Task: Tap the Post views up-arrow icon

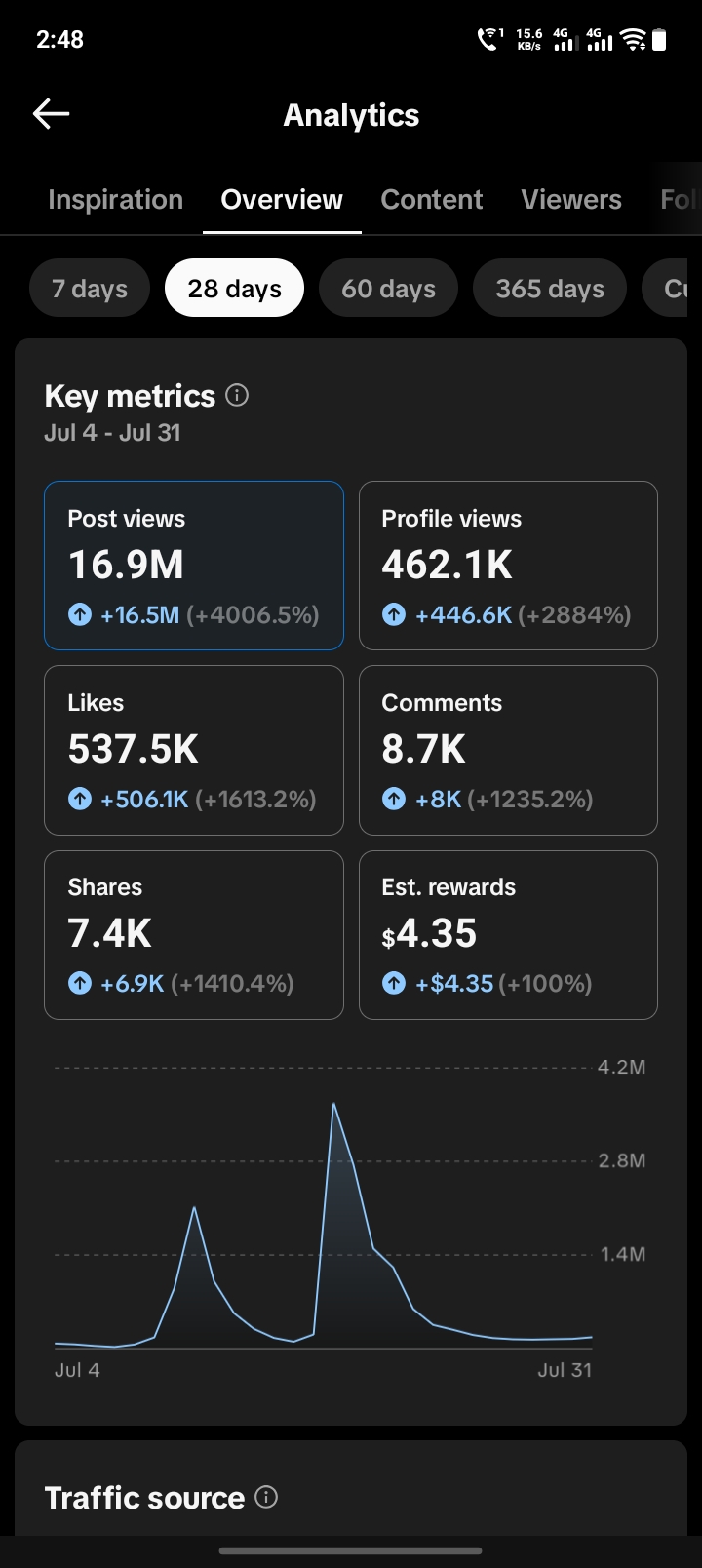Action: click(x=80, y=614)
